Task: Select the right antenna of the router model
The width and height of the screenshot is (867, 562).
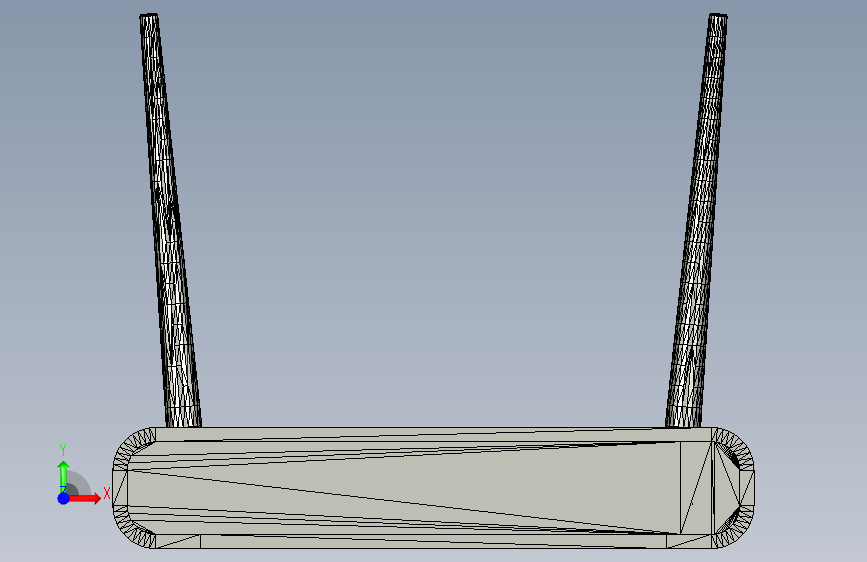Action: click(x=697, y=221)
